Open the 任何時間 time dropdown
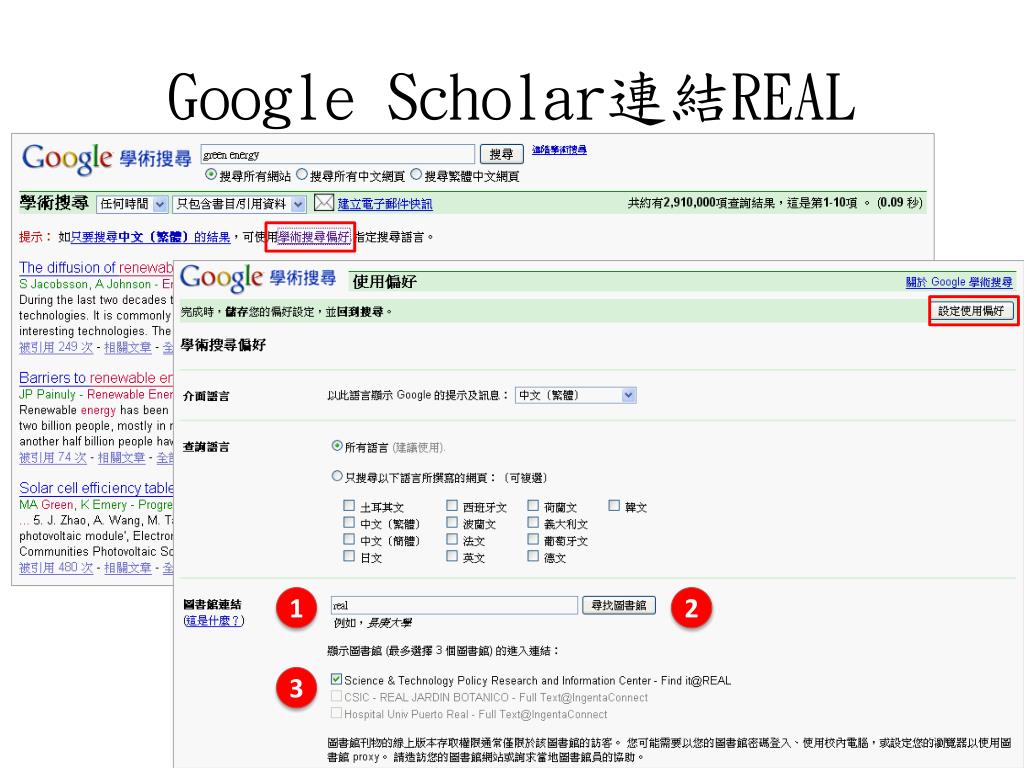Viewport: 1024px width, 768px height. [x=133, y=204]
